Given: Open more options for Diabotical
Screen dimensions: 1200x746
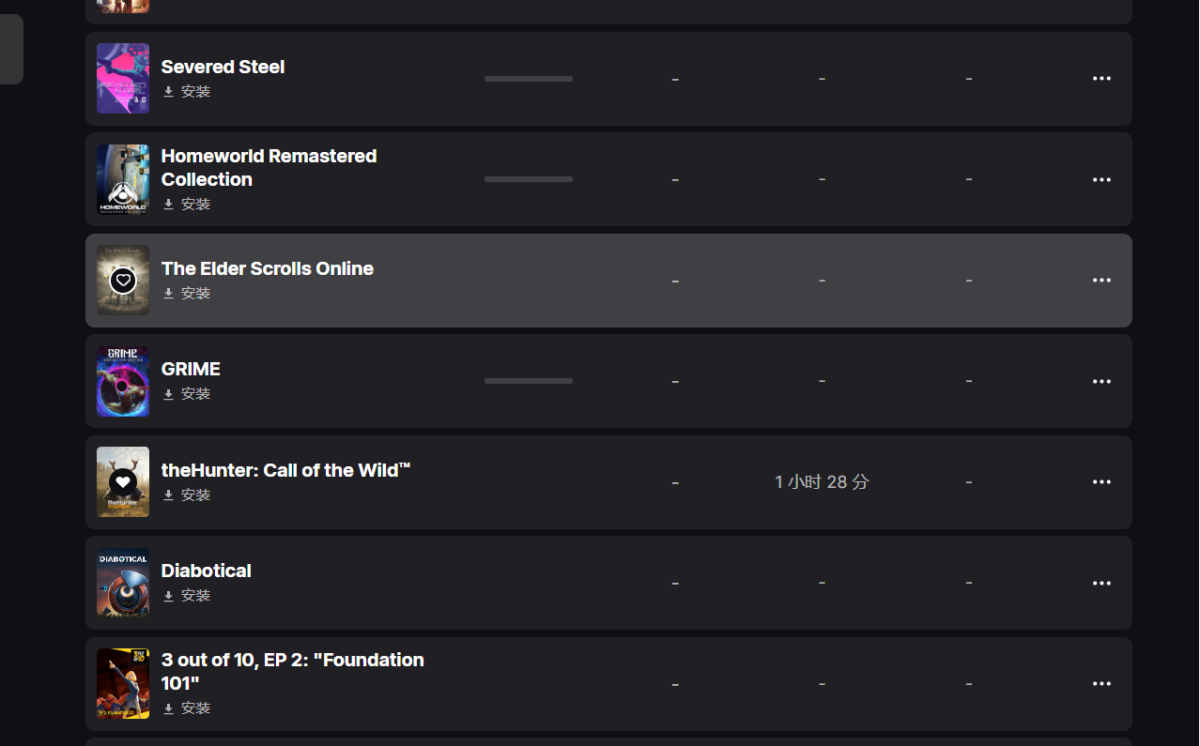Looking at the screenshot, I should click(x=1101, y=583).
